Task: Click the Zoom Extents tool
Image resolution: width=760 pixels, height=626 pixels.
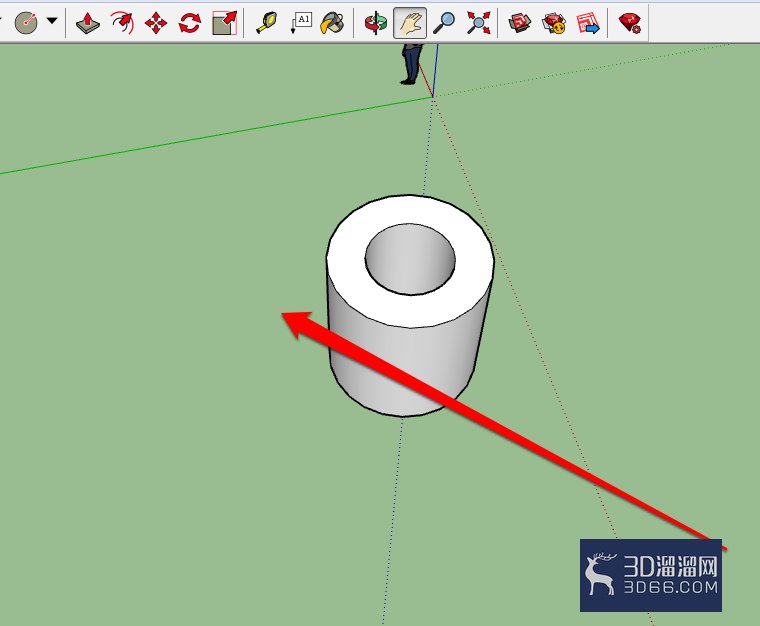Action: click(x=478, y=23)
